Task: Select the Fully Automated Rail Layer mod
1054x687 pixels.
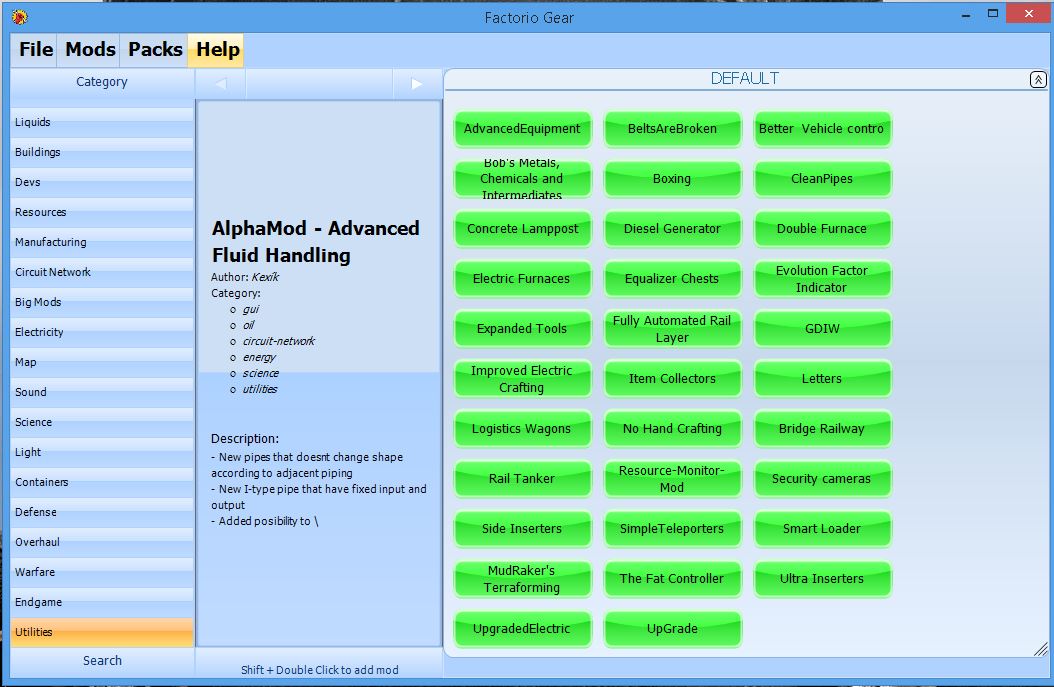Action: click(672, 329)
